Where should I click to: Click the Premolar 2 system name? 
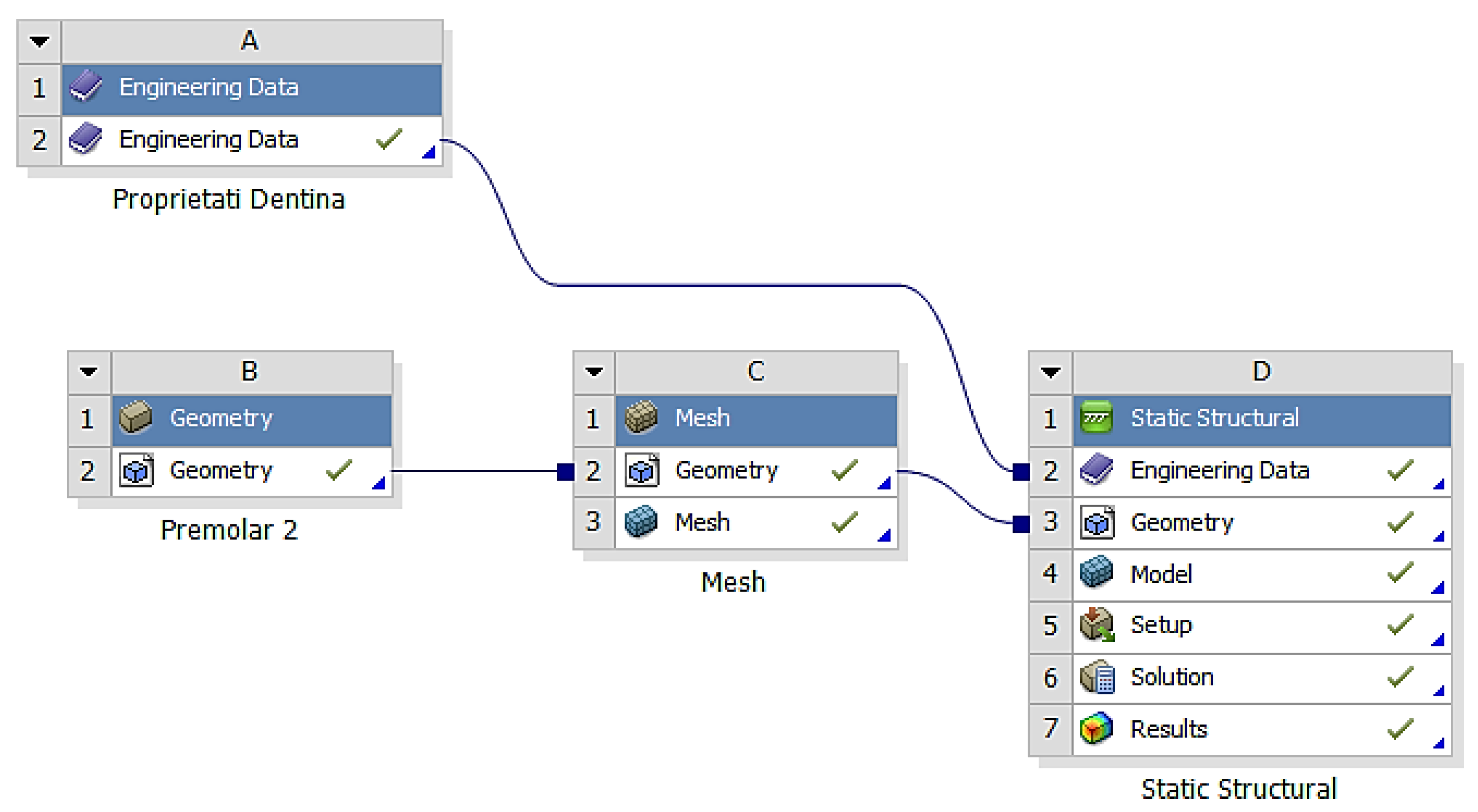[228, 530]
